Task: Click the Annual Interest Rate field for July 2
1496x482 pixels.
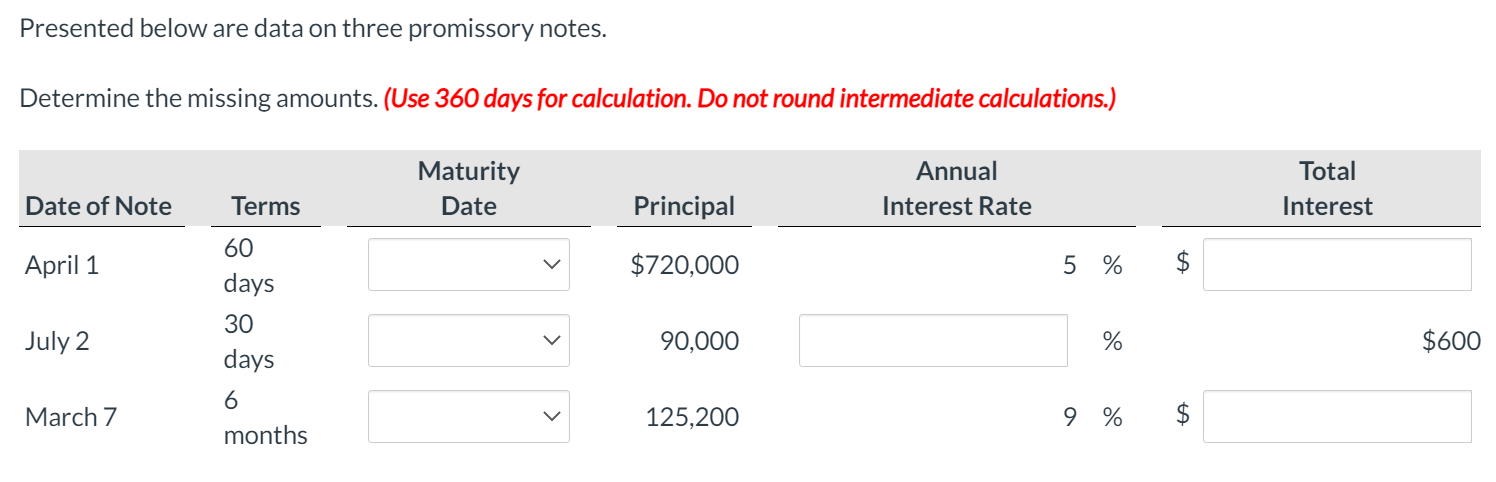Action: click(x=933, y=341)
